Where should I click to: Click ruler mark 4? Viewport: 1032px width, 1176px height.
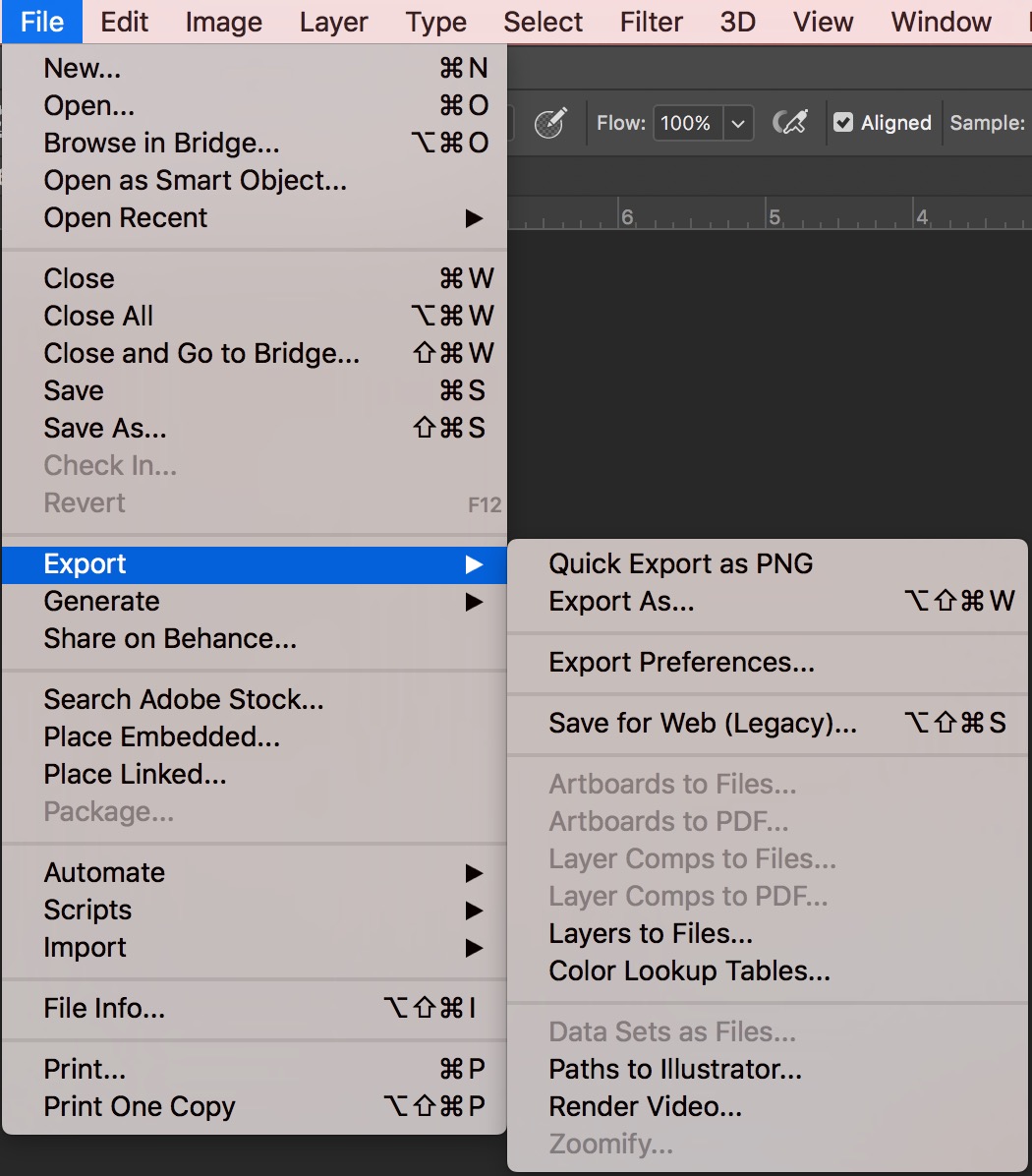point(923,217)
